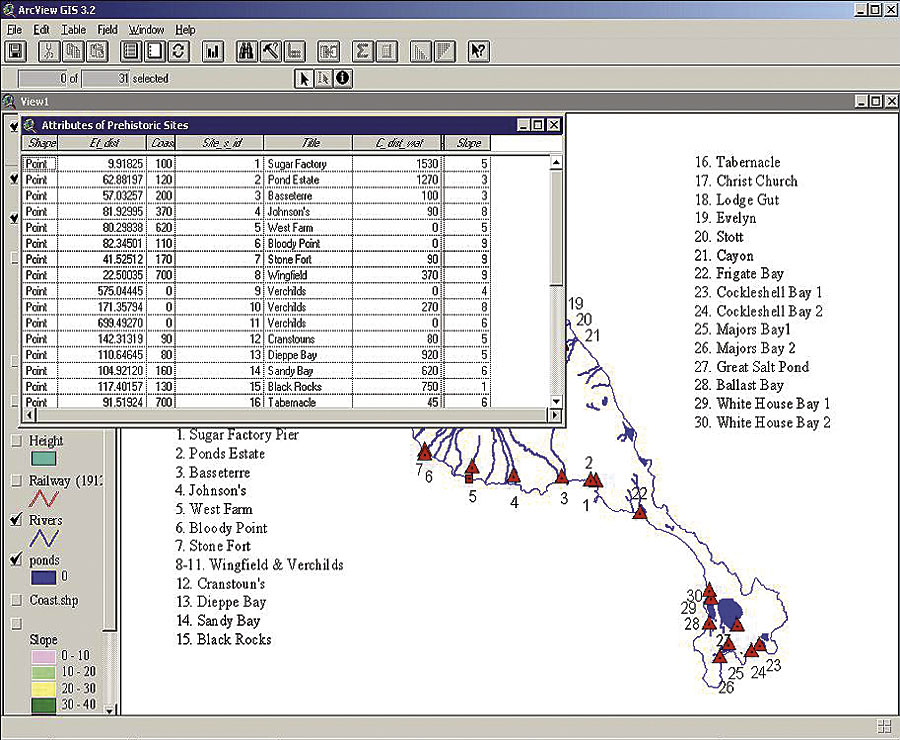The width and height of the screenshot is (900, 740).
Task: Click the Attributes of Prehistoric Sites window icon
Action: [30, 125]
